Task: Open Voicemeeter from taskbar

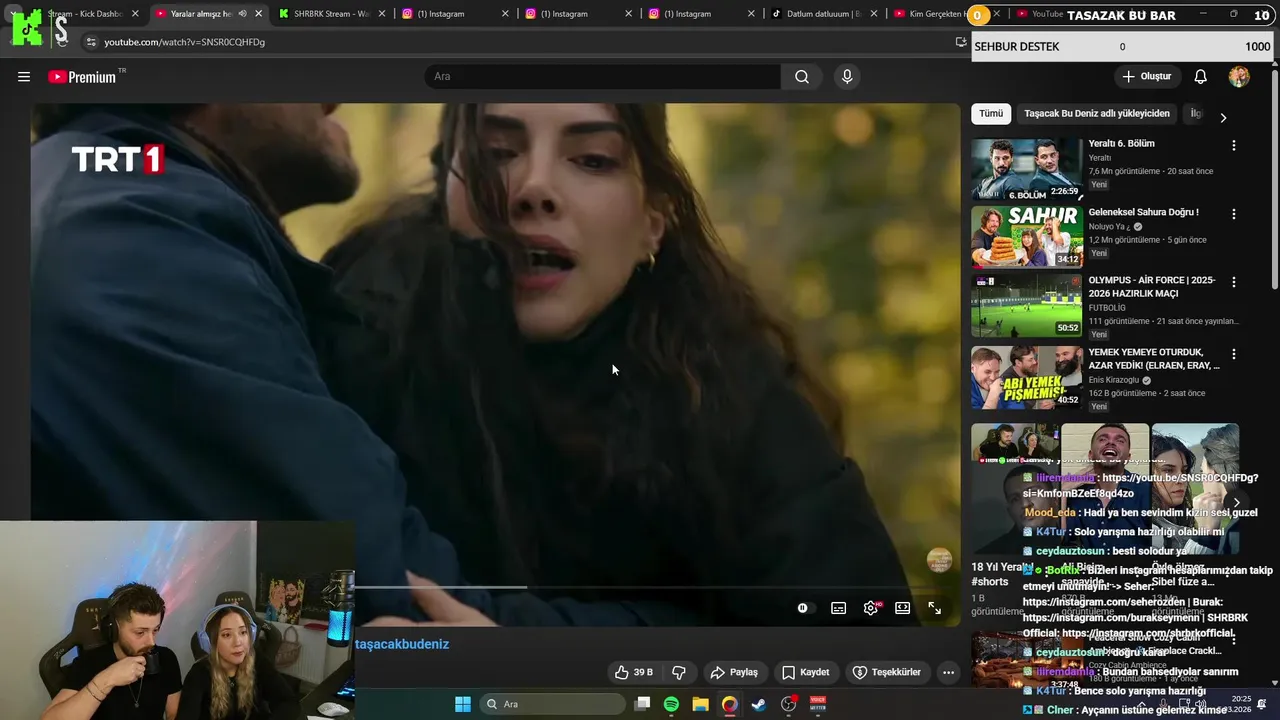Action: (818, 704)
